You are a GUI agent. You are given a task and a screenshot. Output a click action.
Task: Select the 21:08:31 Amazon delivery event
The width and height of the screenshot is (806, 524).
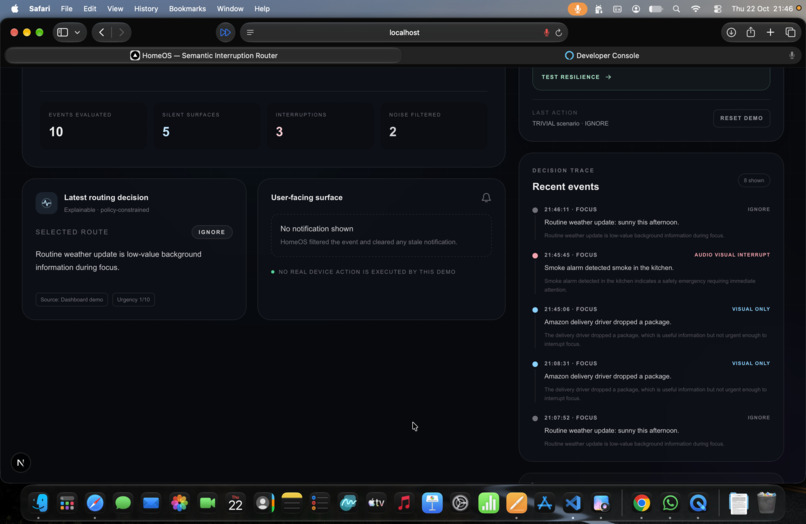tap(651, 381)
